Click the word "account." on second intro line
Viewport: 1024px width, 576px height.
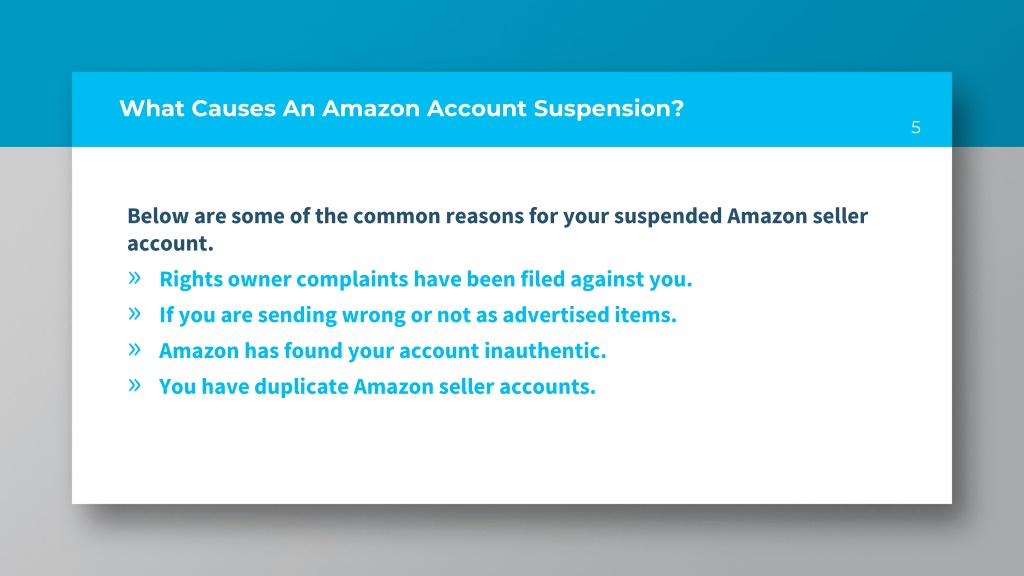click(170, 244)
